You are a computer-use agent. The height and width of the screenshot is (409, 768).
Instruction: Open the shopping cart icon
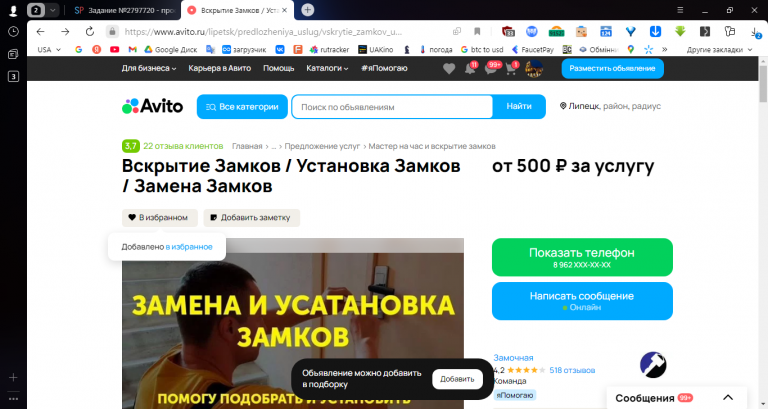click(511, 69)
